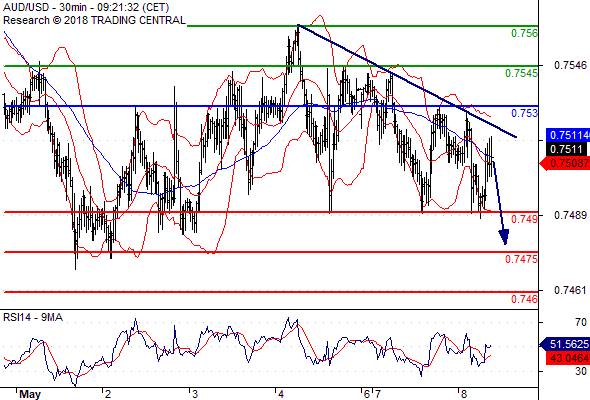Click the red 0.7475 support label
590x400 pixels.
(521, 259)
